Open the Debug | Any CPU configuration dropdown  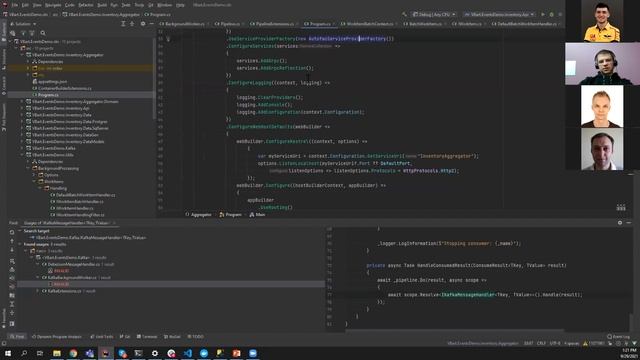tap(434, 14)
